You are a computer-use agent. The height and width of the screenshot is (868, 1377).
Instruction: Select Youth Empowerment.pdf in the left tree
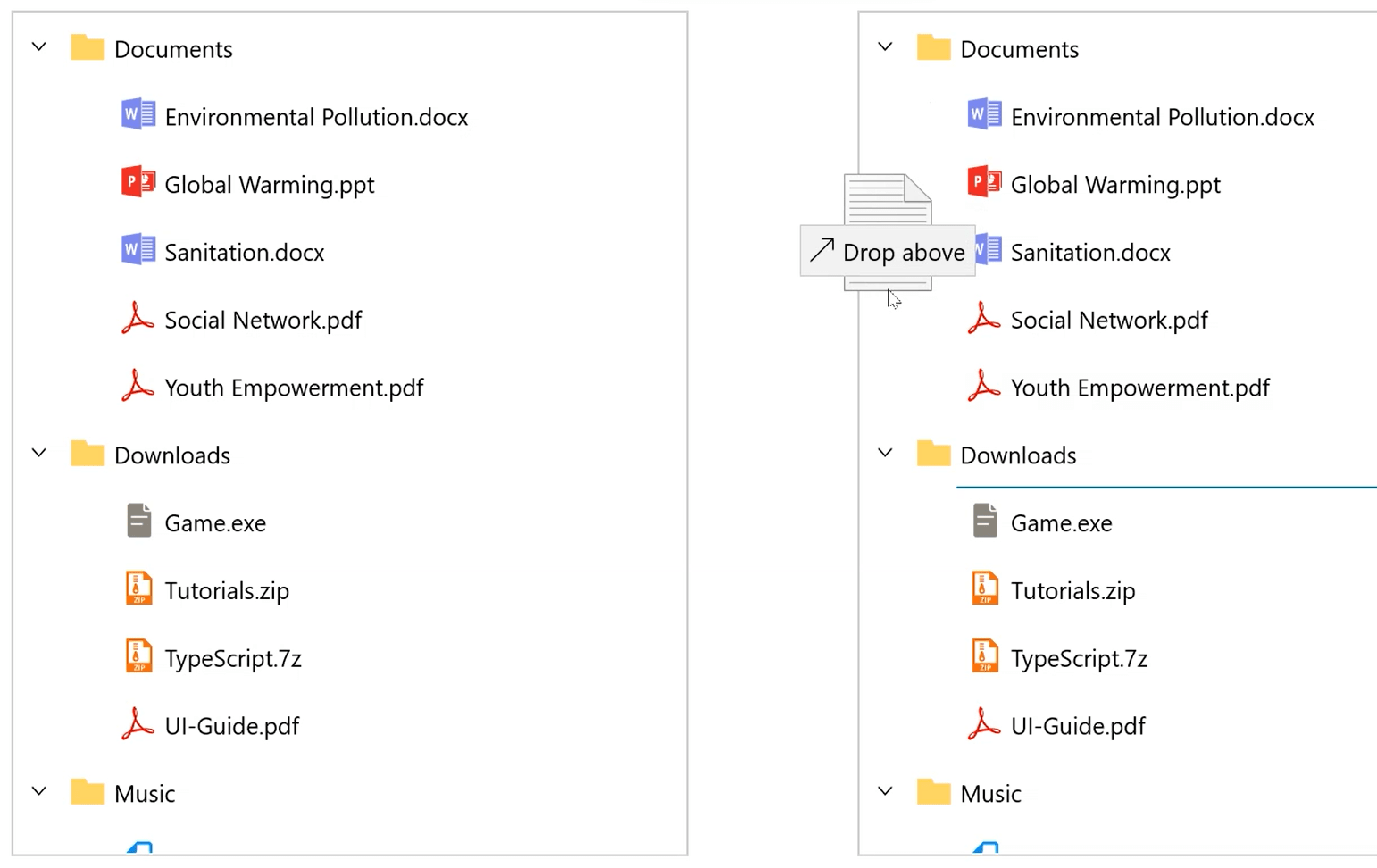294,388
